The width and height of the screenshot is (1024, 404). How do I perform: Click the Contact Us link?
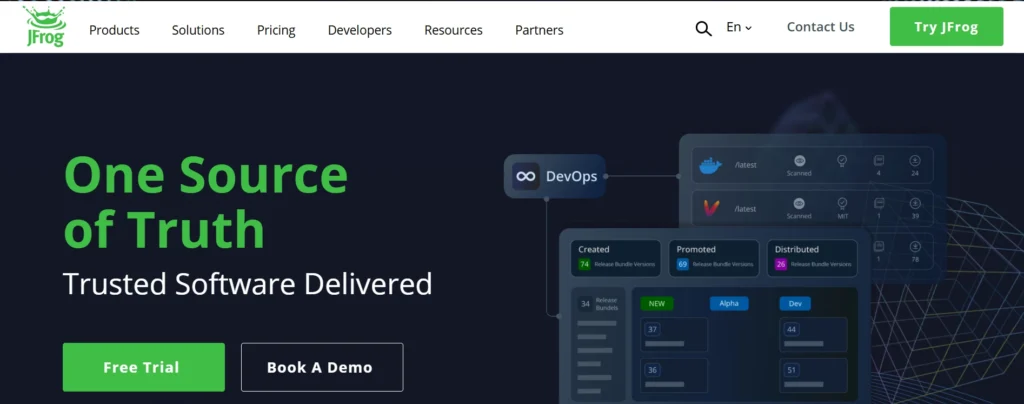coord(820,27)
